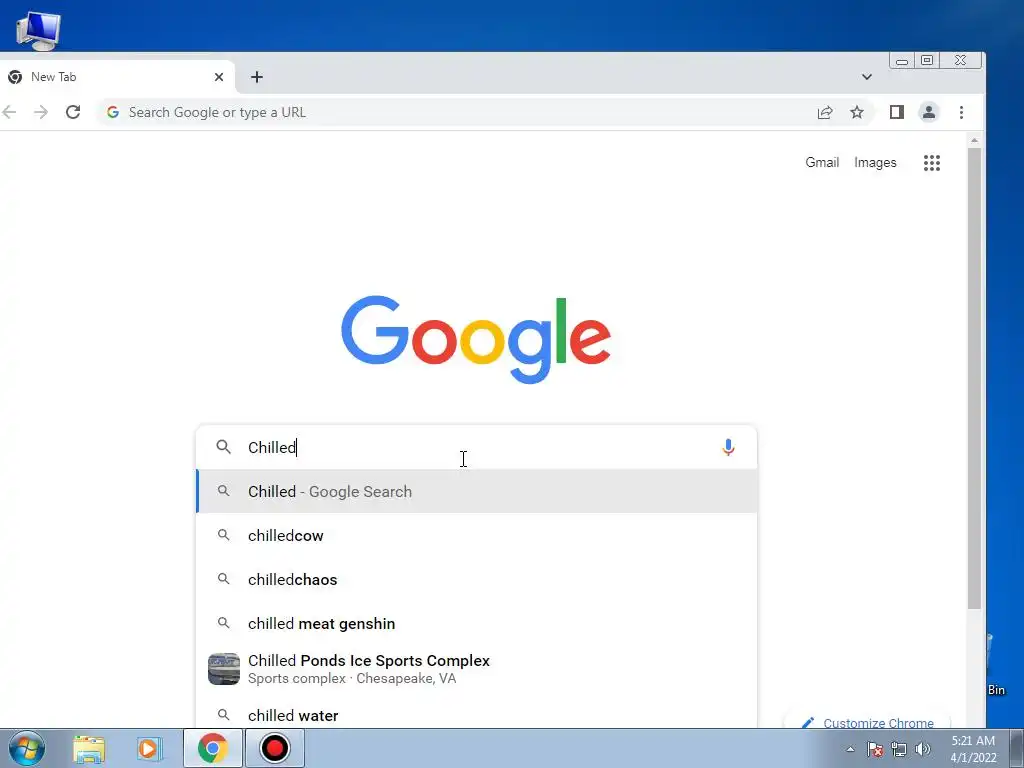Reload the page with the refresh icon
This screenshot has height=768, width=1024.
pyautogui.click(x=73, y=112)
